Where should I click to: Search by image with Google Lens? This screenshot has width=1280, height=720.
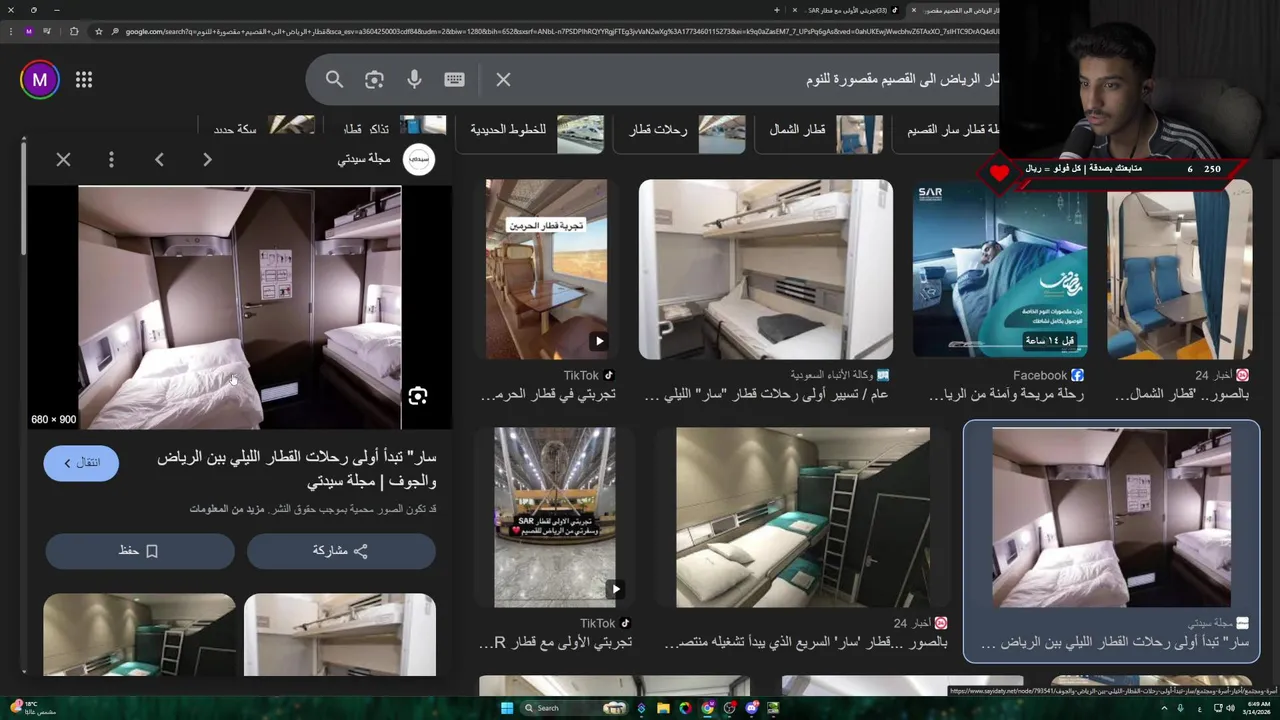coord(374,80)
